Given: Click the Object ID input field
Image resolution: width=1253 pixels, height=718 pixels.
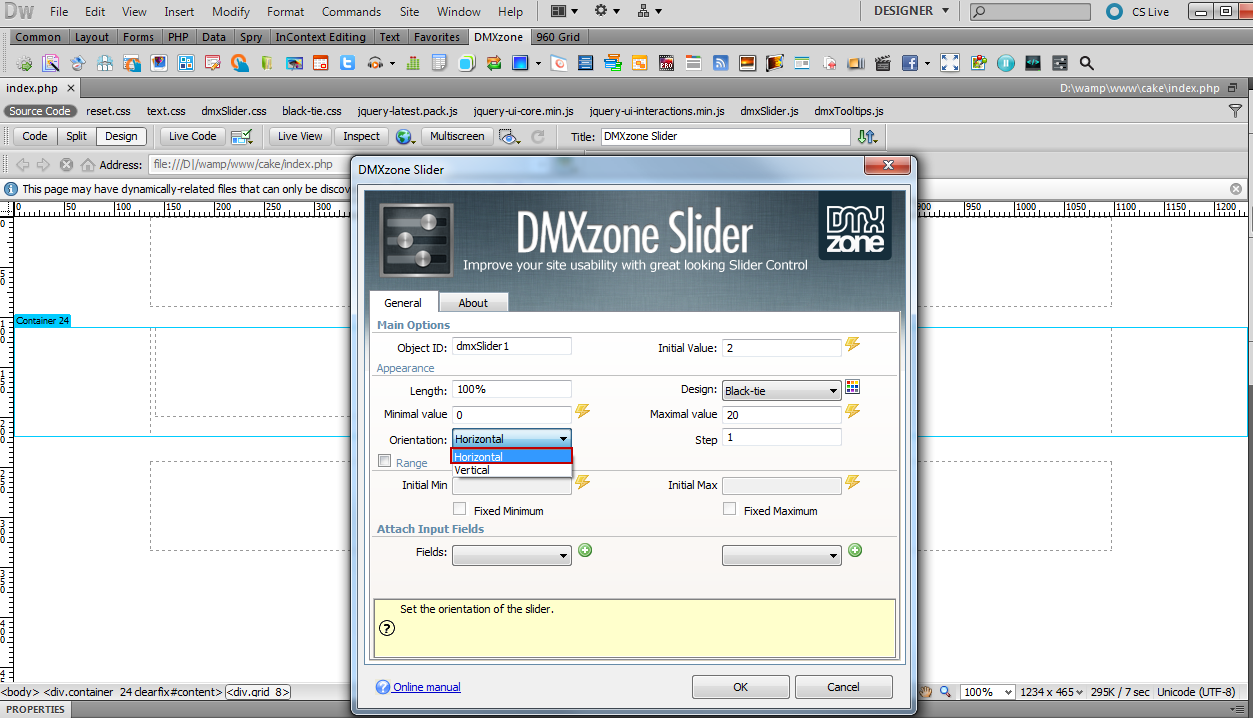Looking at the screenshot, I should point(512,346).
